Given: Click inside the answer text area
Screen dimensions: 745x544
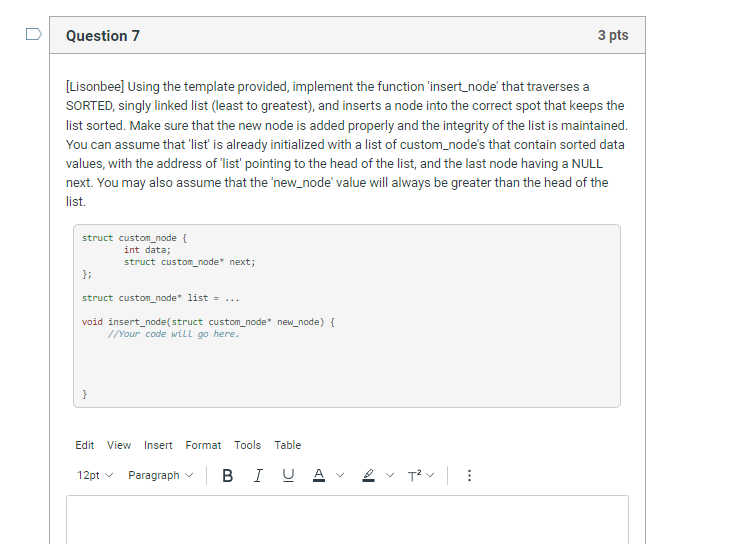Looking at the screenshot, I should pos(347,520).
